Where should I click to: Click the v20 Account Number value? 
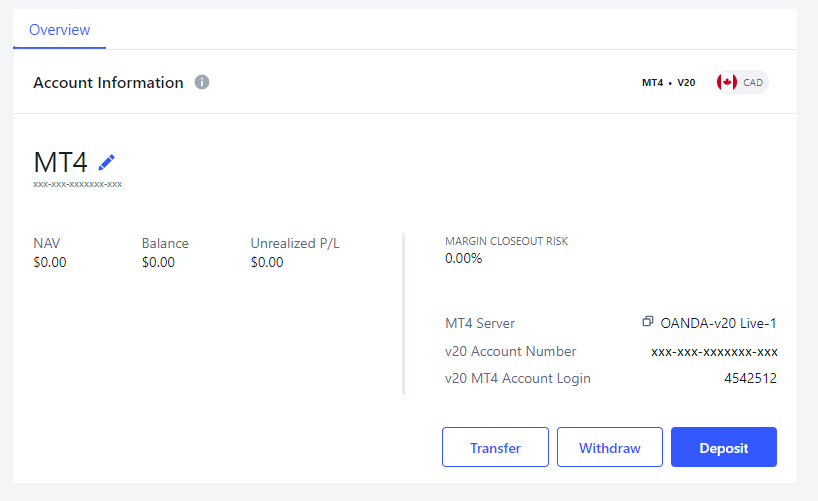pyautogui.click(x=714, y=351)
